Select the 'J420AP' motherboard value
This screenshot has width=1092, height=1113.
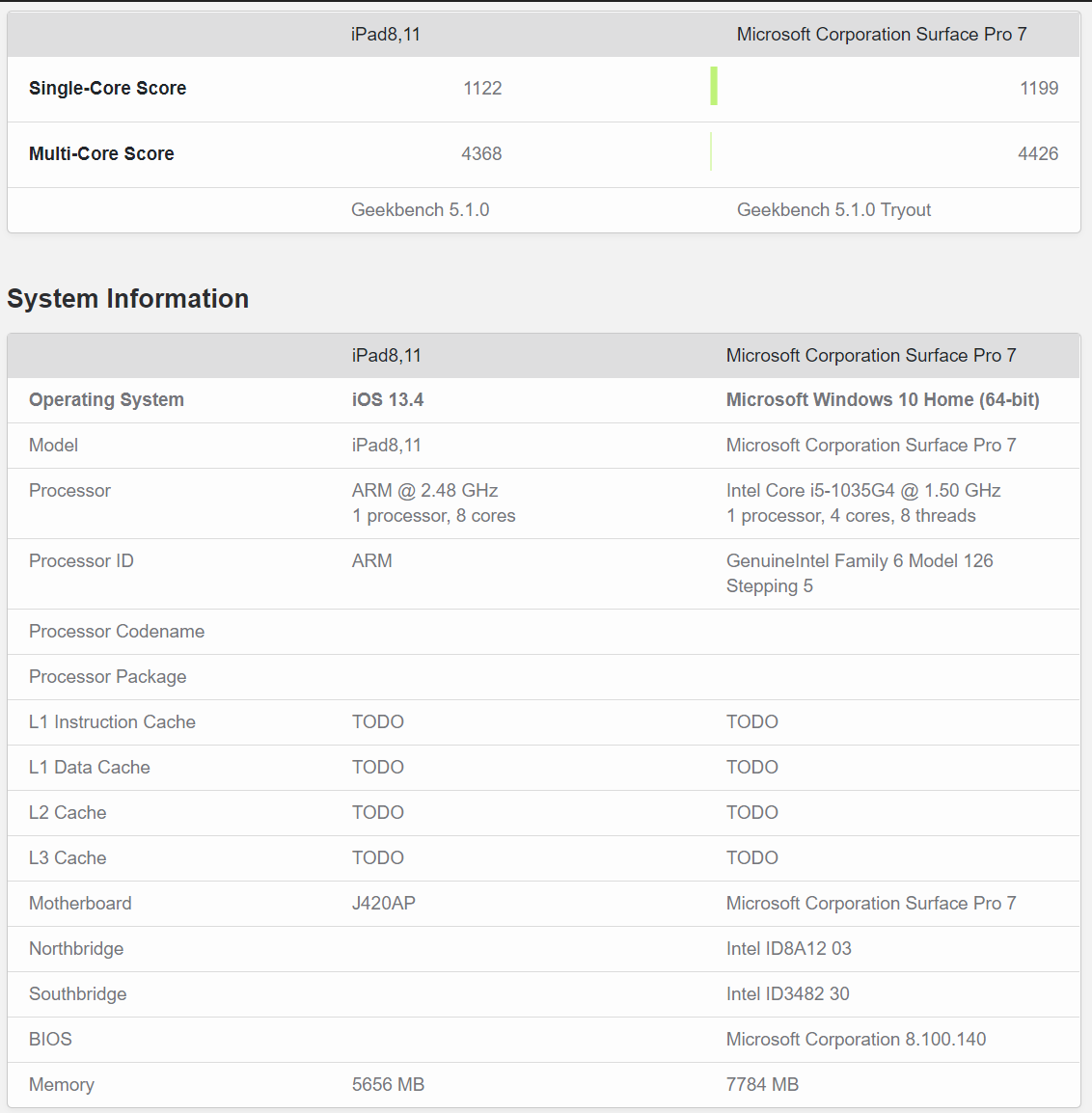click(x=383, y=904)
